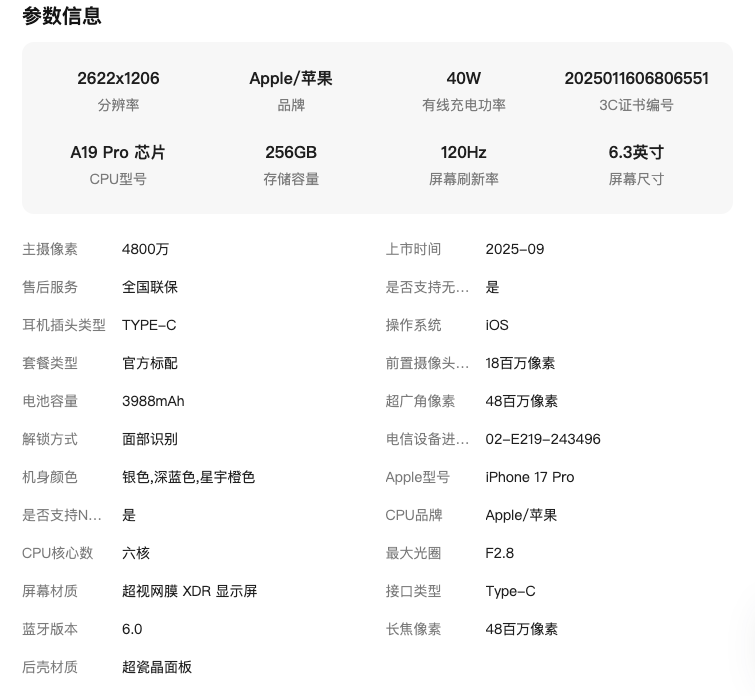The image size is (755, 696).
Task: Click the iPhone 17 Pro Apple model value
Action: pyautogui.click(x=529, y=477)
